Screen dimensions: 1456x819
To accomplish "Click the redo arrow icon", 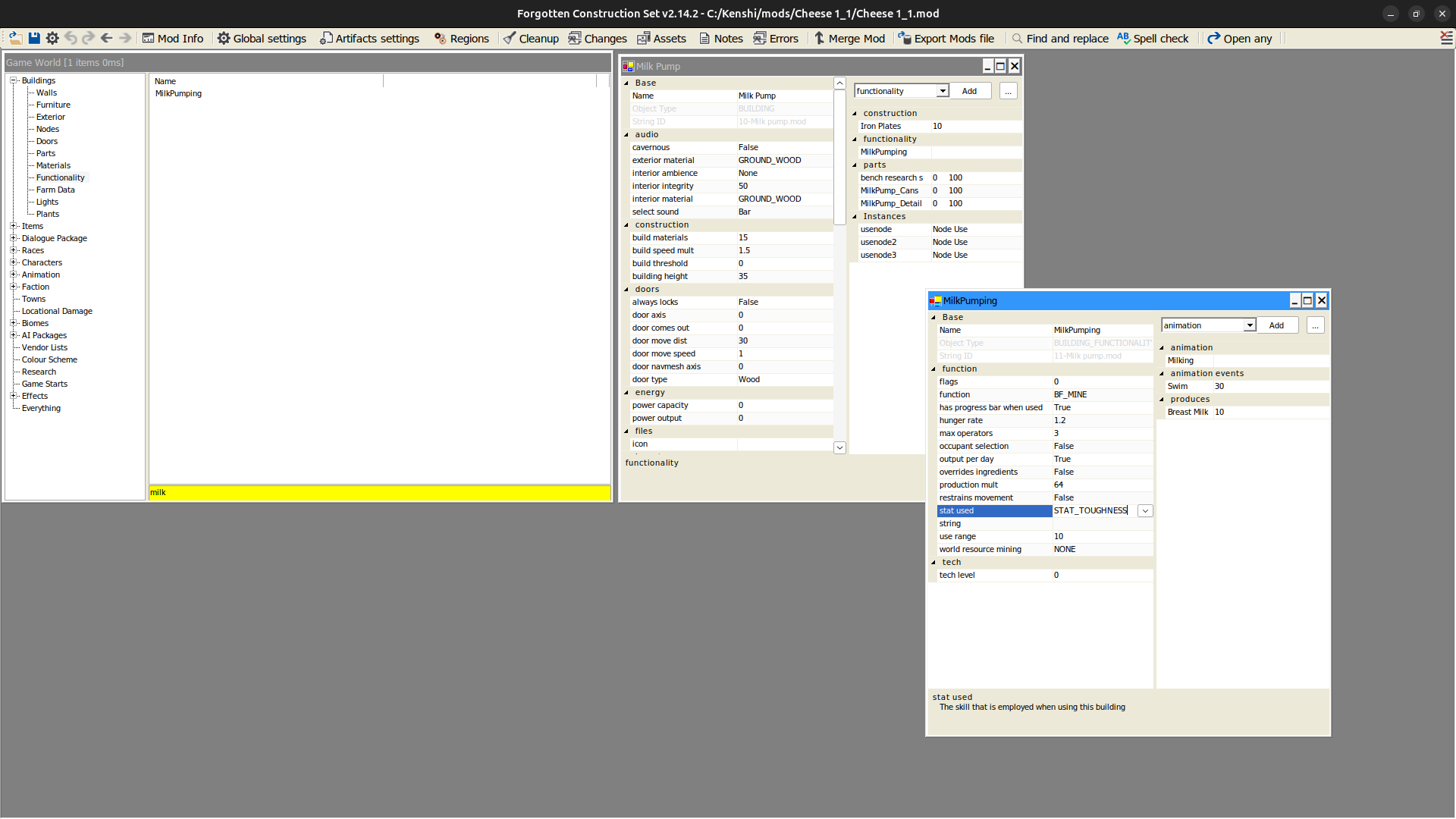I will point(89,38).
